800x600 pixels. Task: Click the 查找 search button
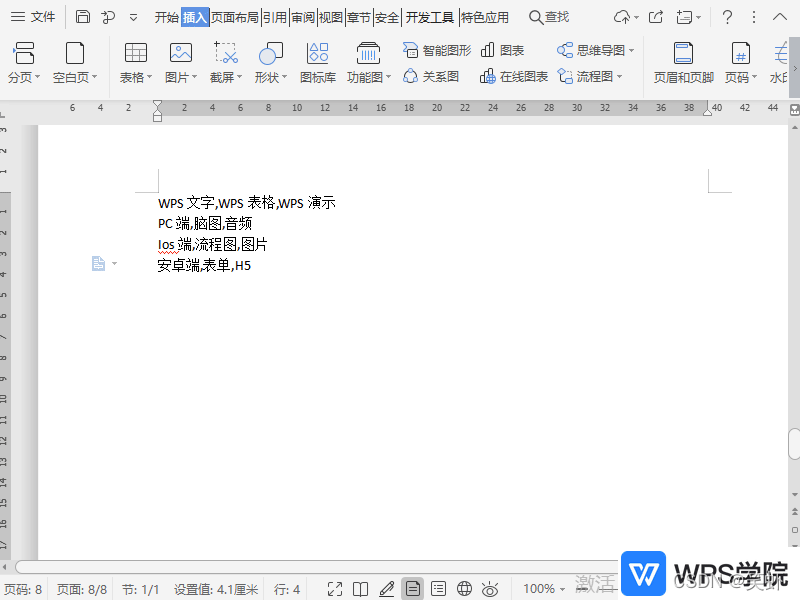click(549, 17)
